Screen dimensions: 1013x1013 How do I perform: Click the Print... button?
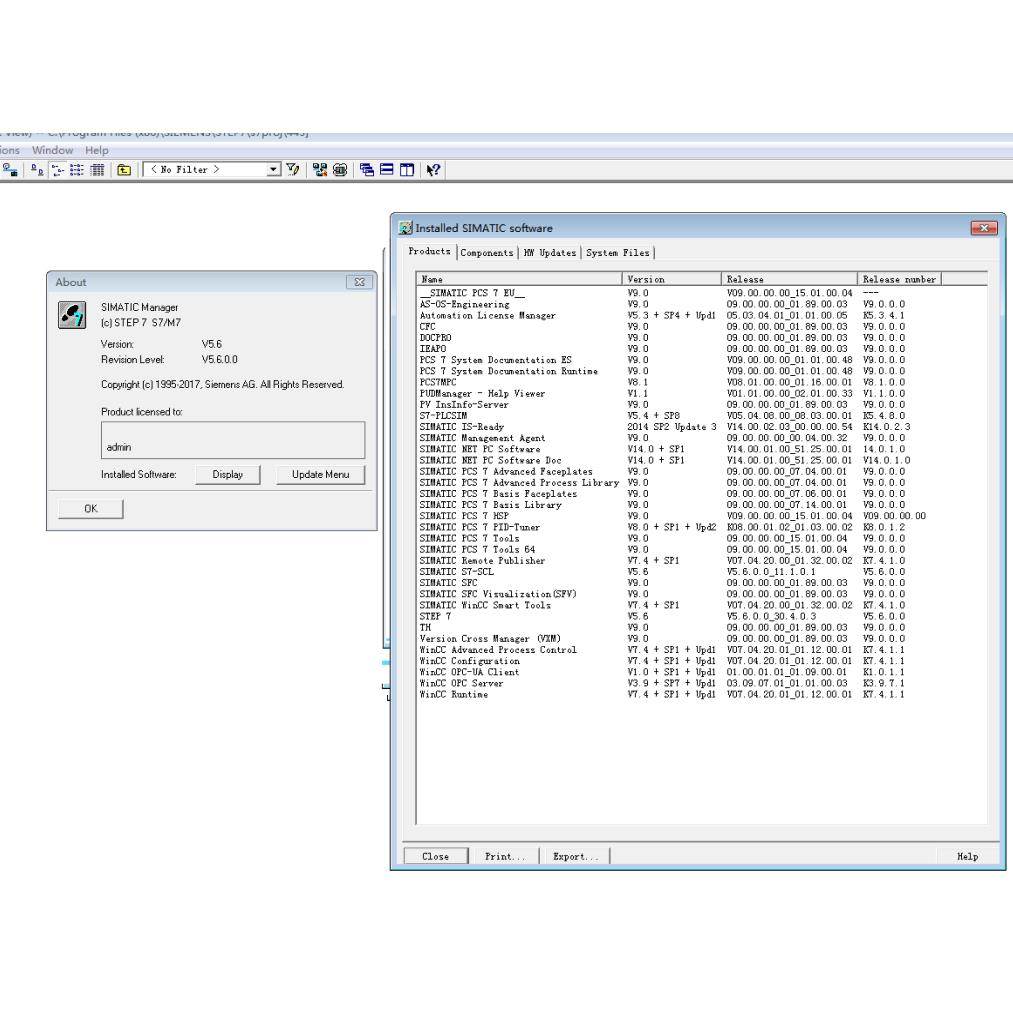pyautogui.click(x=505, y=856)
